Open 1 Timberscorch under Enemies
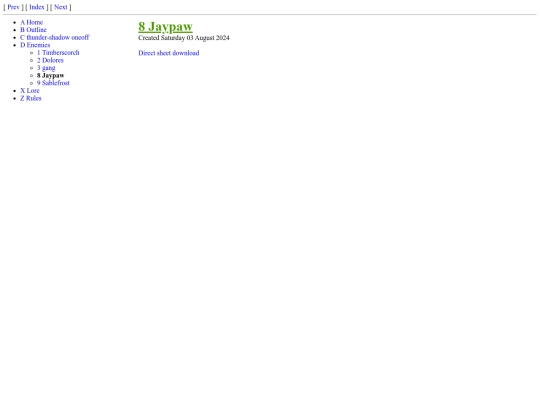Viewport: 540px width, 405px height. [58, 53]
